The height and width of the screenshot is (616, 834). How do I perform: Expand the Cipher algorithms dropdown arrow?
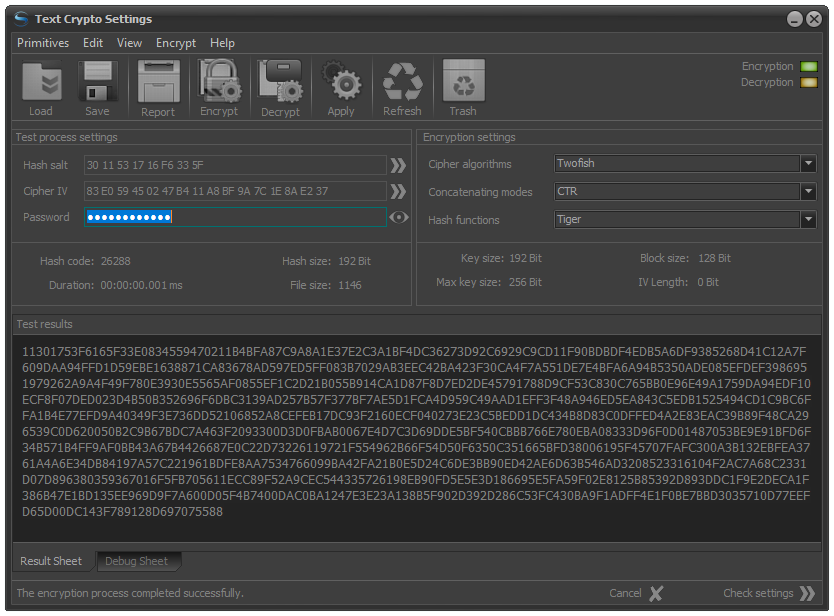(808, 163)
